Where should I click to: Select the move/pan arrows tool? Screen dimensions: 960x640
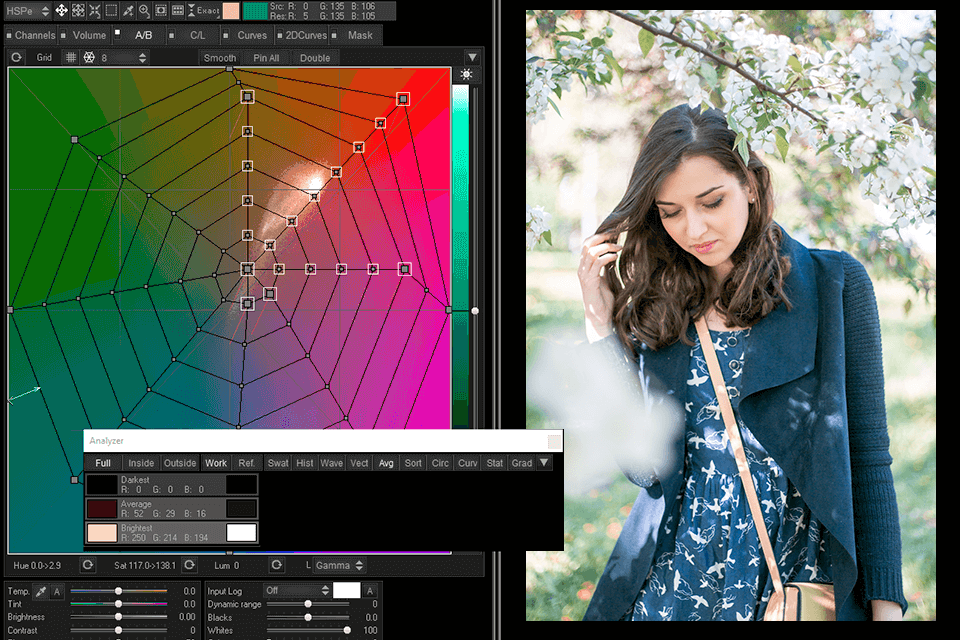point(61,11)
